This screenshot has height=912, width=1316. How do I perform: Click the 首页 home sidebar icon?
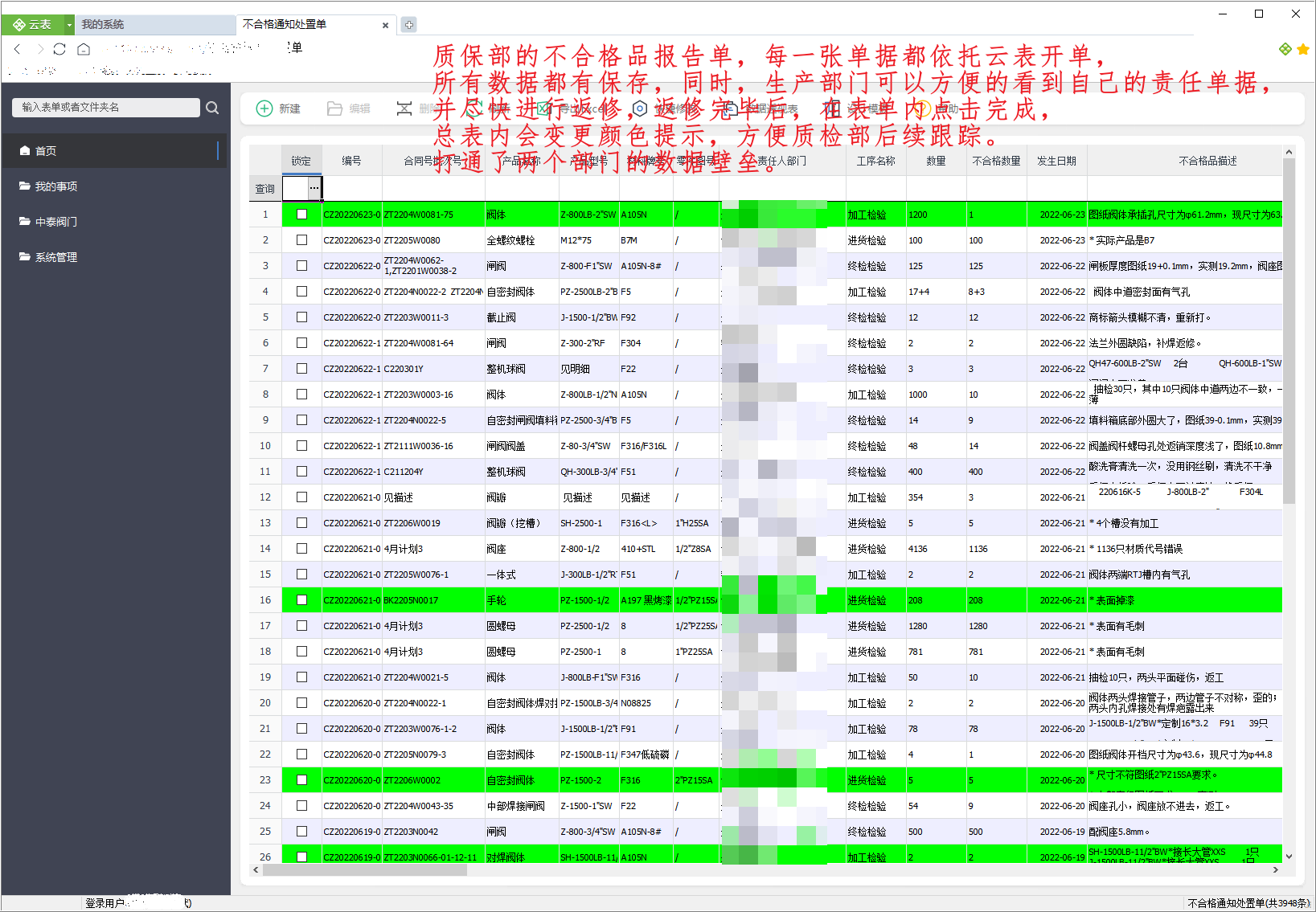[x=25, y=151]
